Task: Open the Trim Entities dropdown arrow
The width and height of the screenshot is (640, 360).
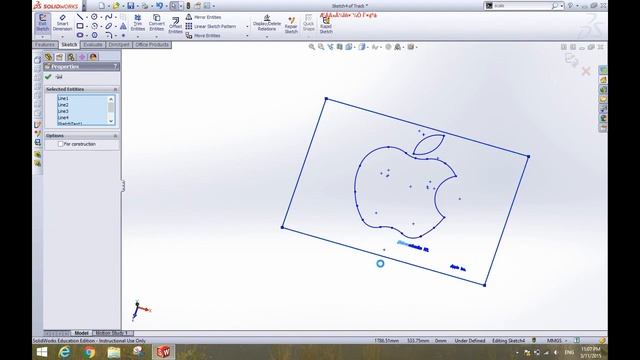Action: 138,37
